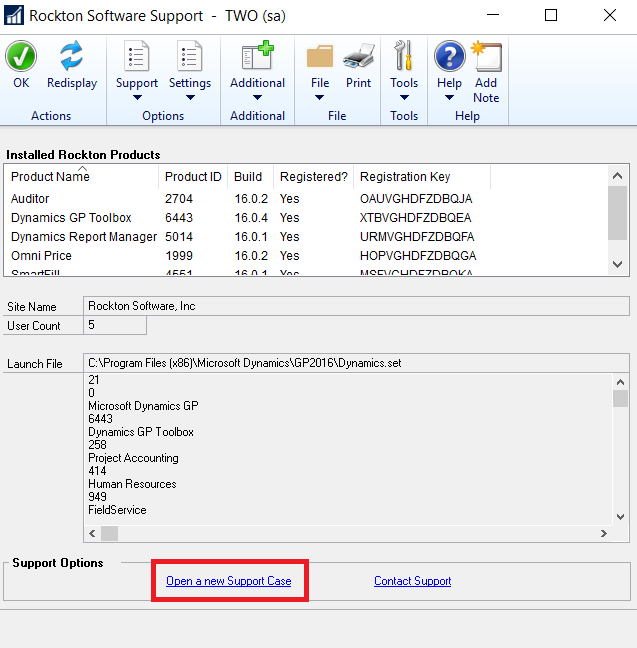Select the Dynamics Report Manager row

(306, 237)
